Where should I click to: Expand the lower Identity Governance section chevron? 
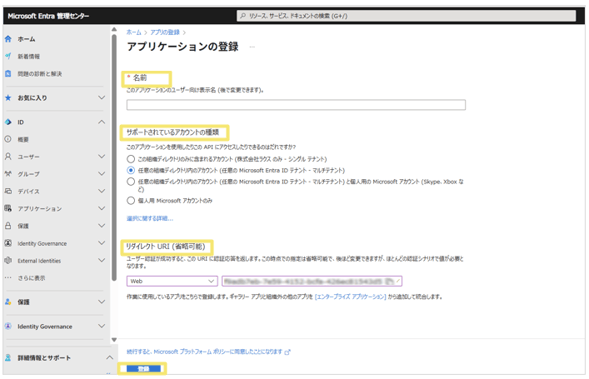click(x=101, y=326)
